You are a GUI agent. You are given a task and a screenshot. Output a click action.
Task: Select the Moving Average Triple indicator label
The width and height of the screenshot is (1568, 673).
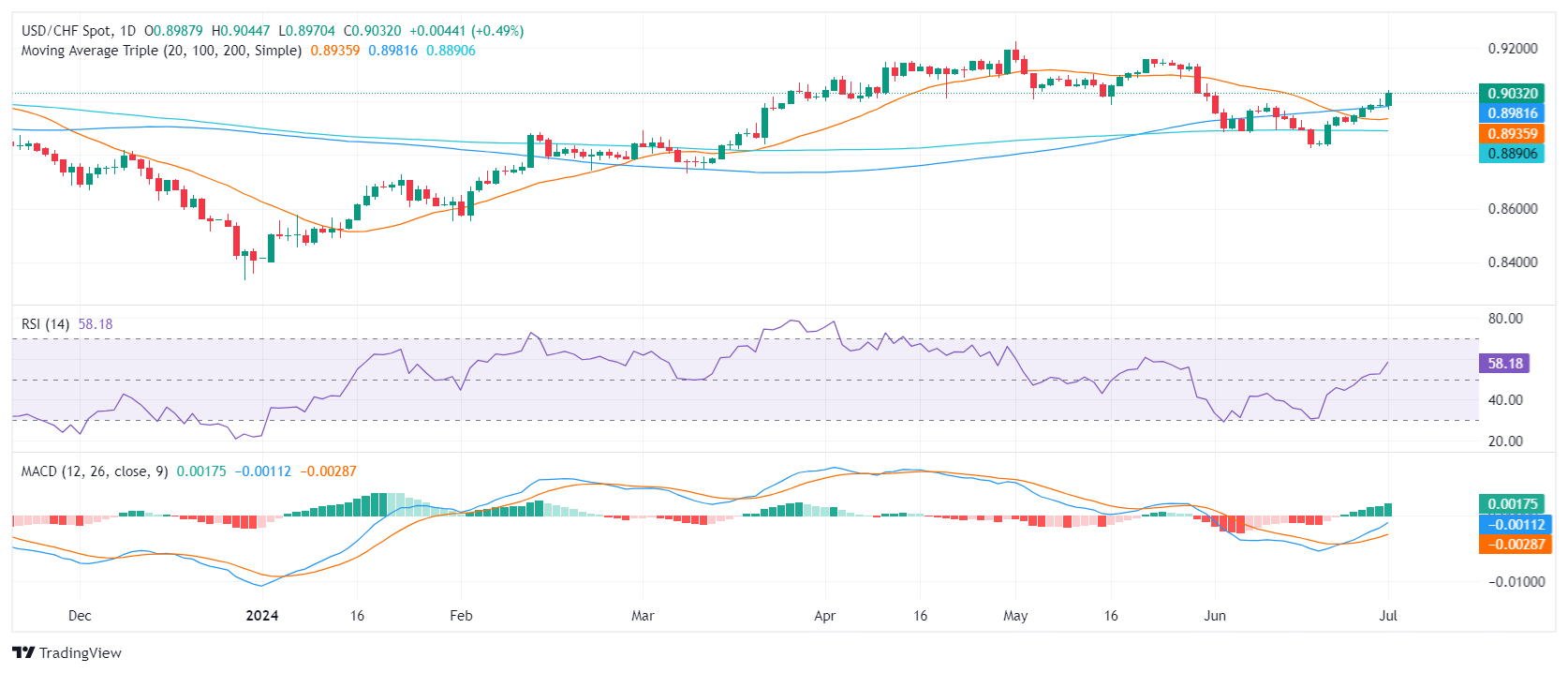161,51
